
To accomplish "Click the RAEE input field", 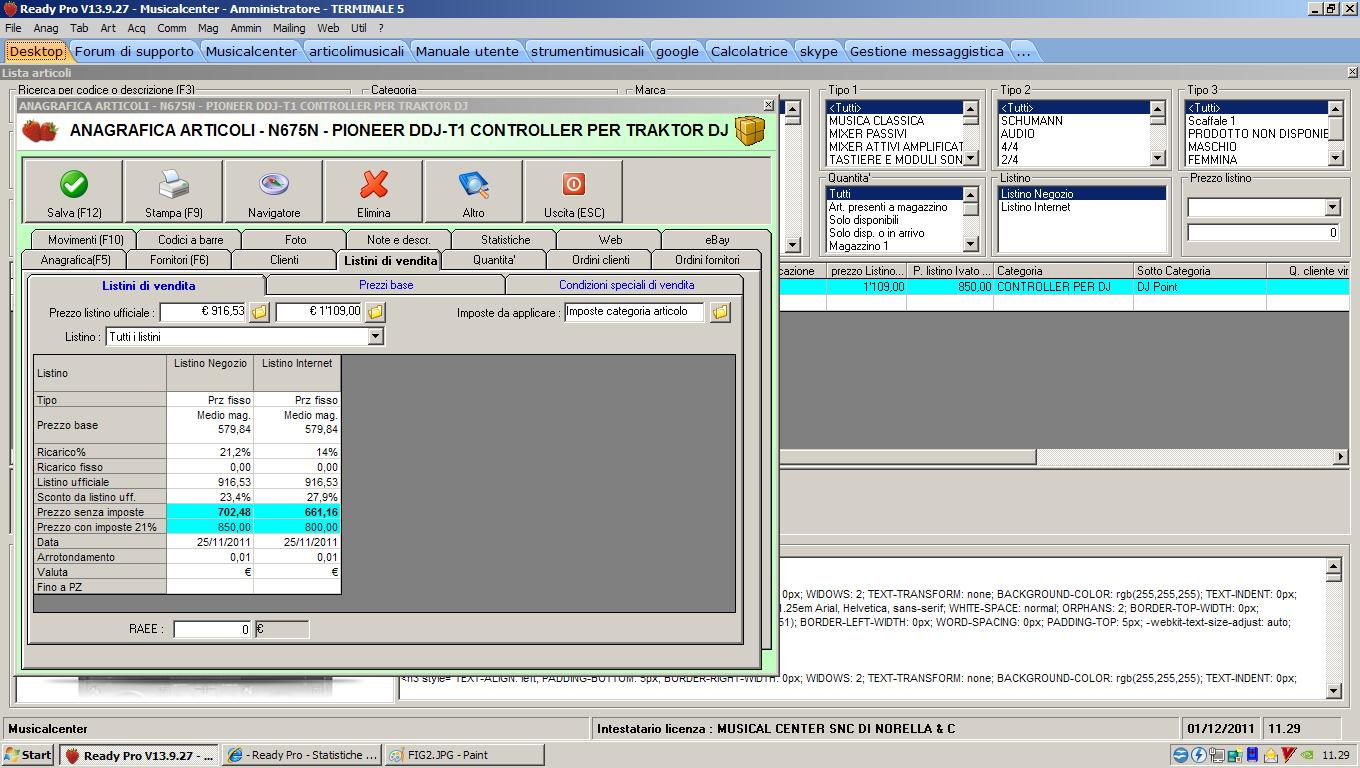I will click(x=212, y=629).
